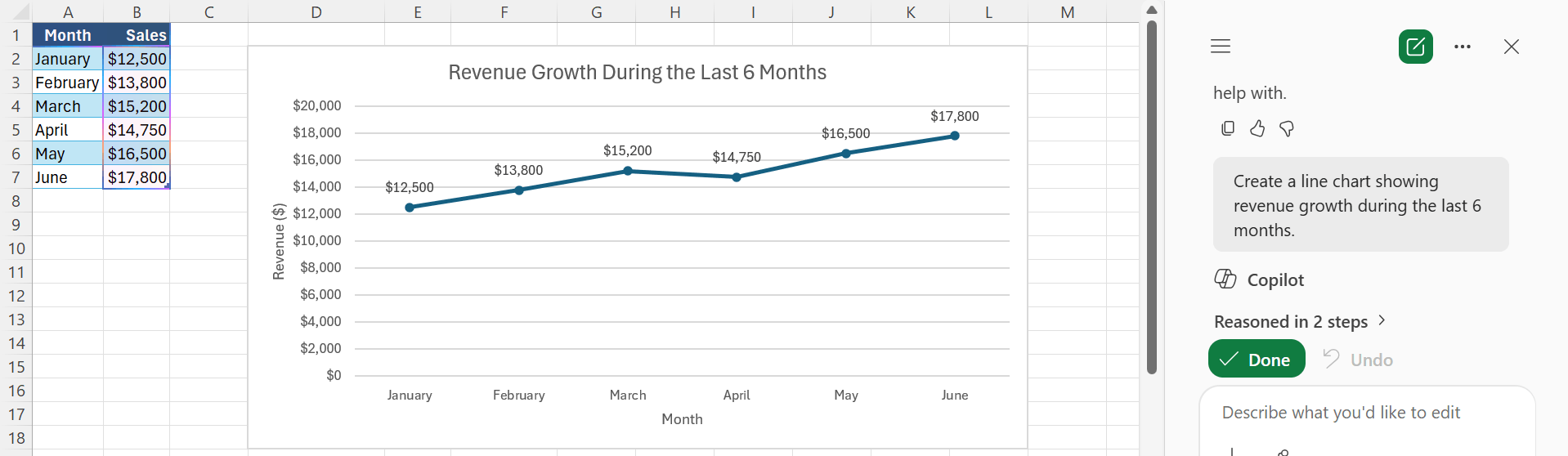The height and width of the screenshot is (456, 1568).
Task: Start a new chat with green compose icon
Action: click(x=1416, y=47)
